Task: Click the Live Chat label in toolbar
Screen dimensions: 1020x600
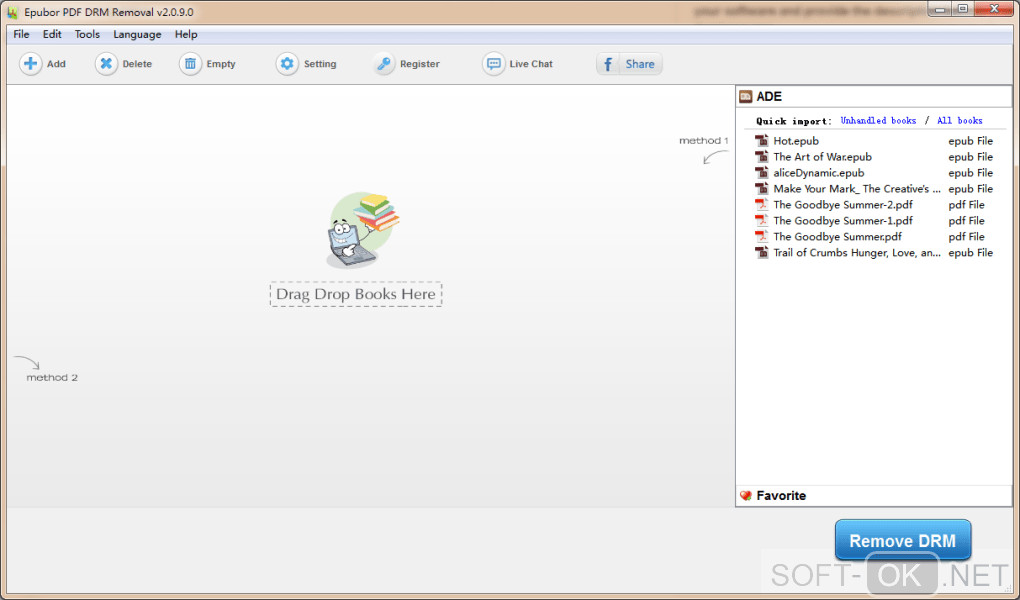Action: point(531,64)
